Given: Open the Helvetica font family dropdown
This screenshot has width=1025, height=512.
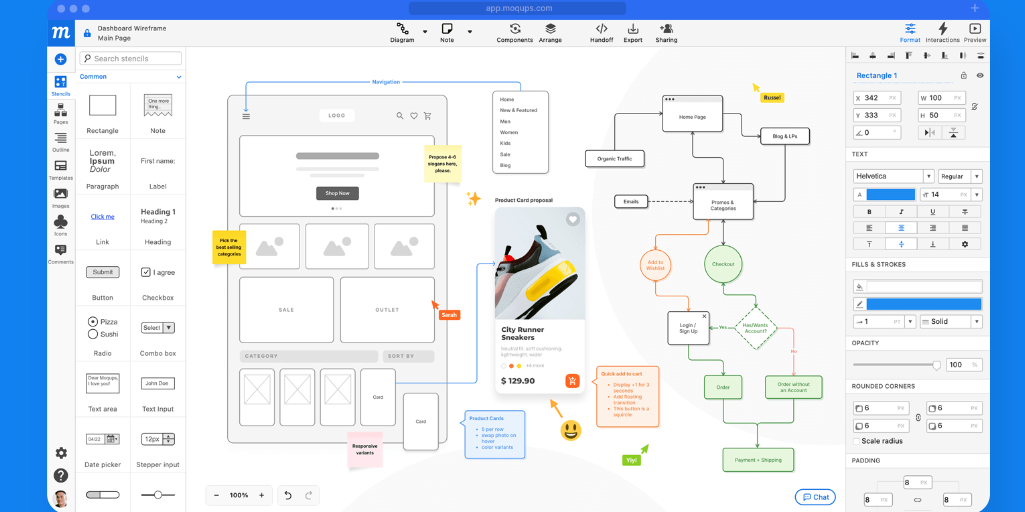Looking at the screenshot, I should (894, 177).
